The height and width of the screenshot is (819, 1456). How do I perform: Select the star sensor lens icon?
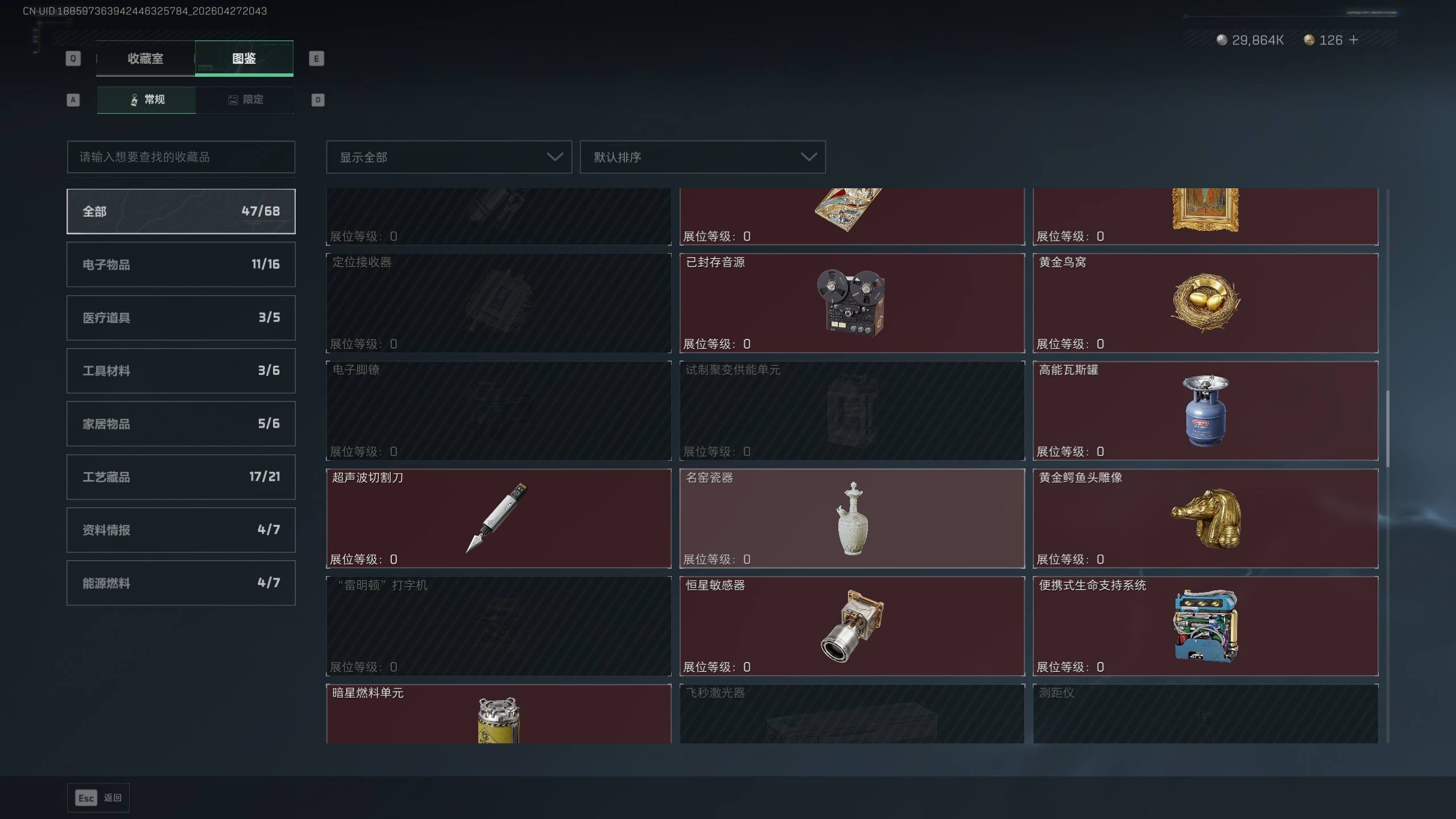[852, 626]
